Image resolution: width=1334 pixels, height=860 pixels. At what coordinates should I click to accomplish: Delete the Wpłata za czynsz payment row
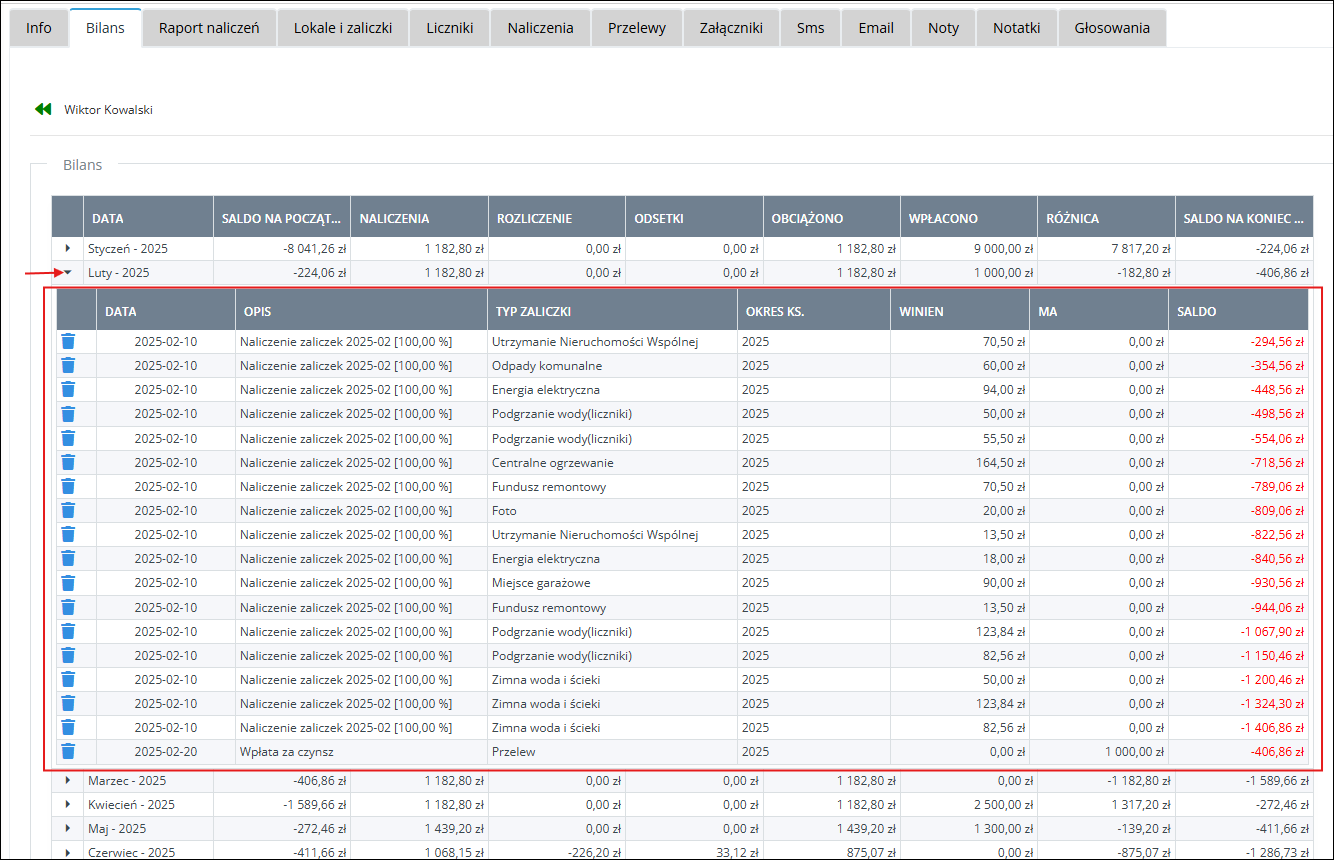[x=68, y=752]
